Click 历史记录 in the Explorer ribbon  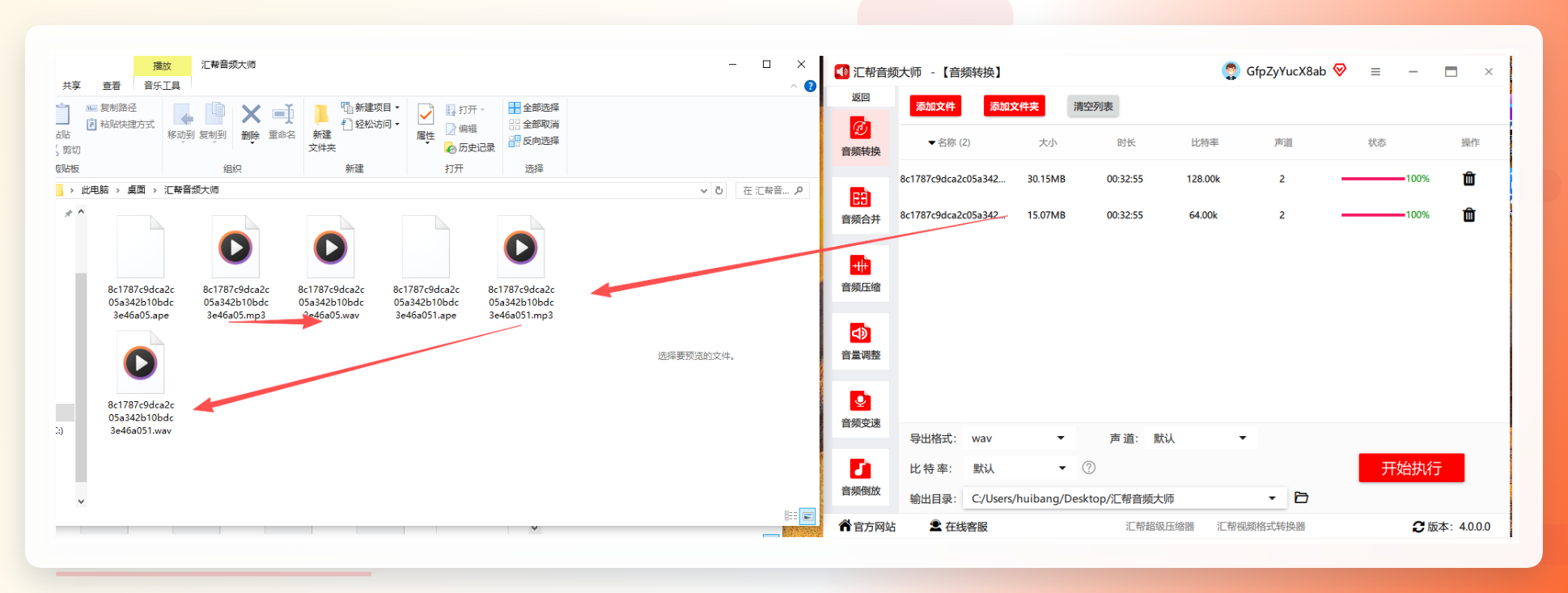point(470,148)
